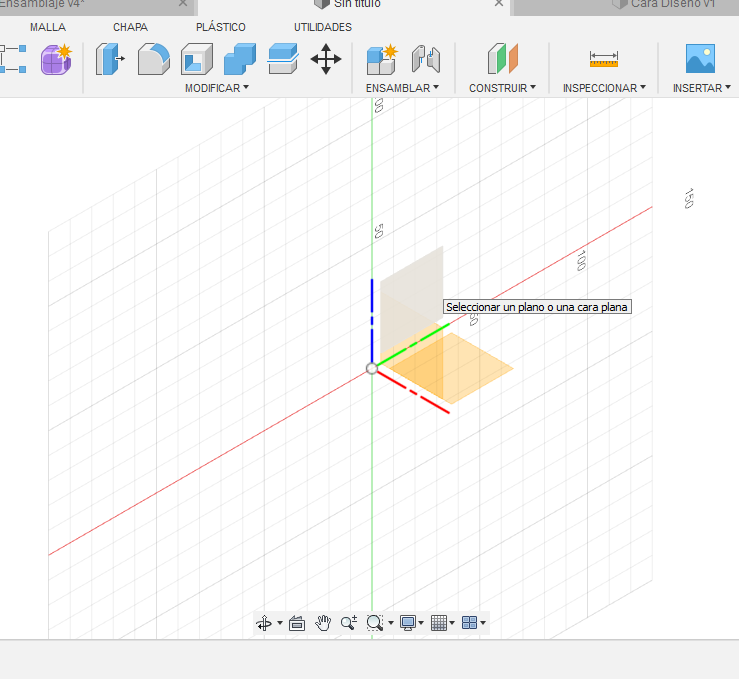Click the Grid and Snaps icon
This screenshot has height=679, width=739.
point(439,623)
